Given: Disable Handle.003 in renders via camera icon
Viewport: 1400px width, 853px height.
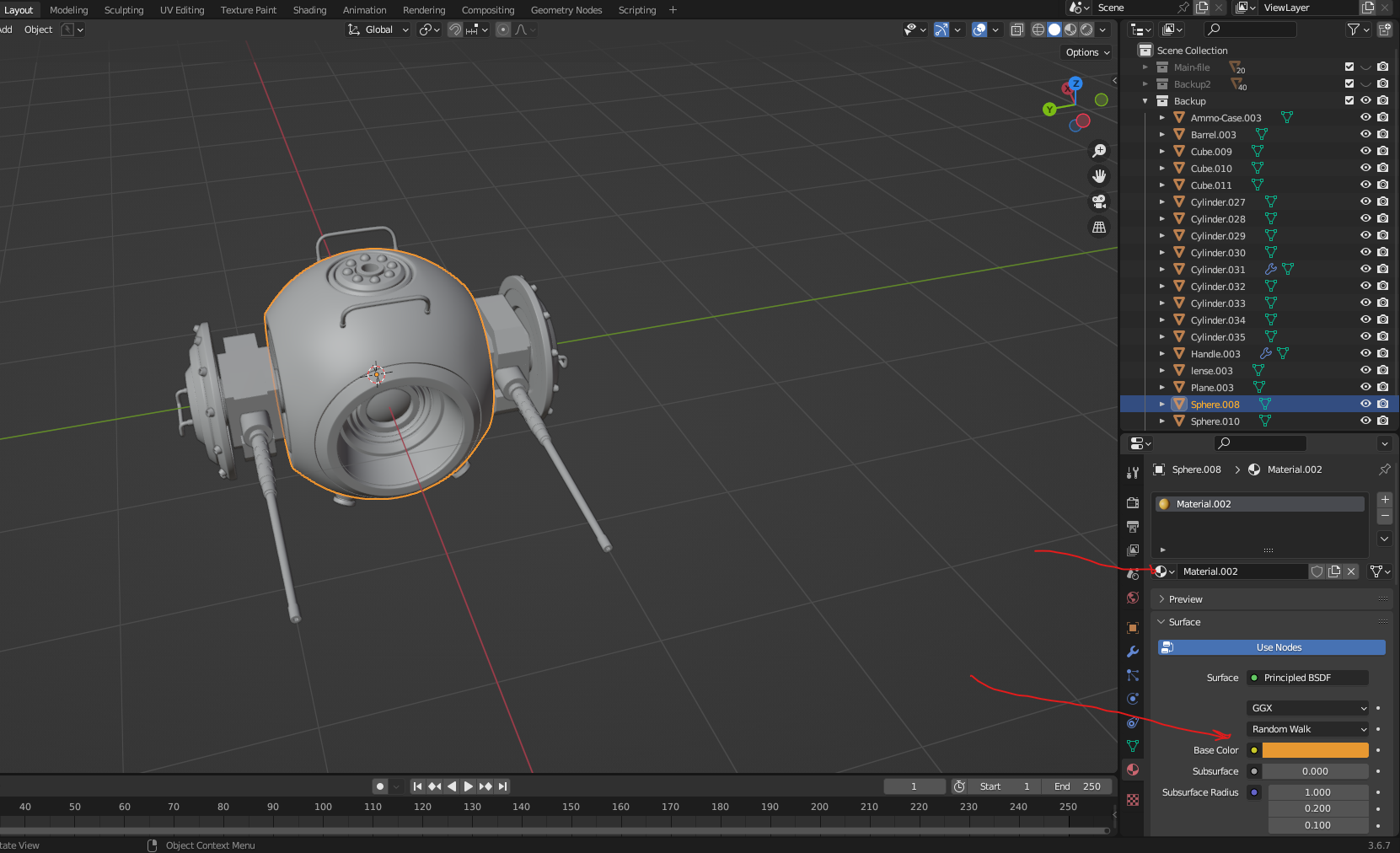Looking at the screenshot, I should tap(1383, 354).
